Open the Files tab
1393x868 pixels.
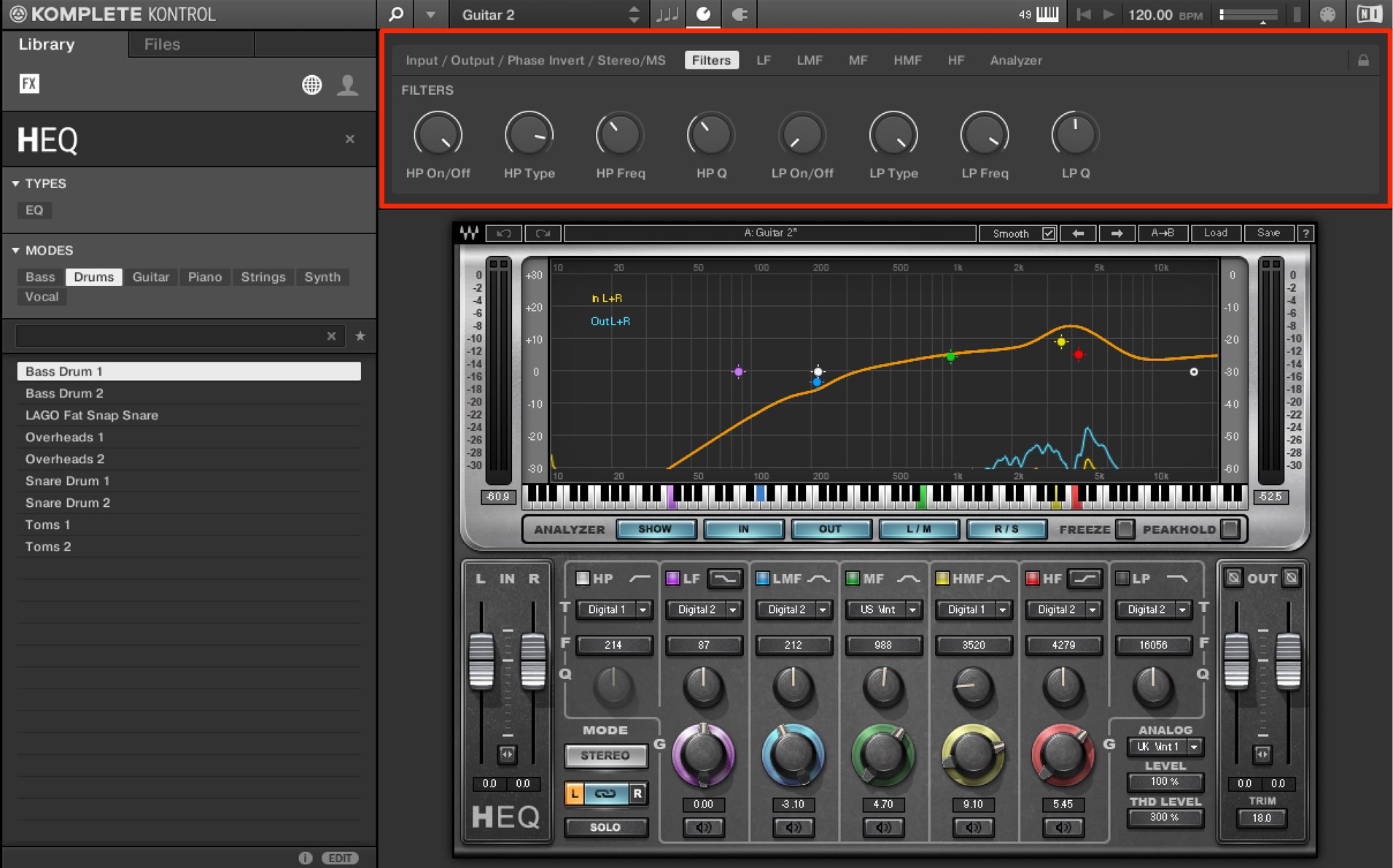pyautogui.click(x=162, y=44)
